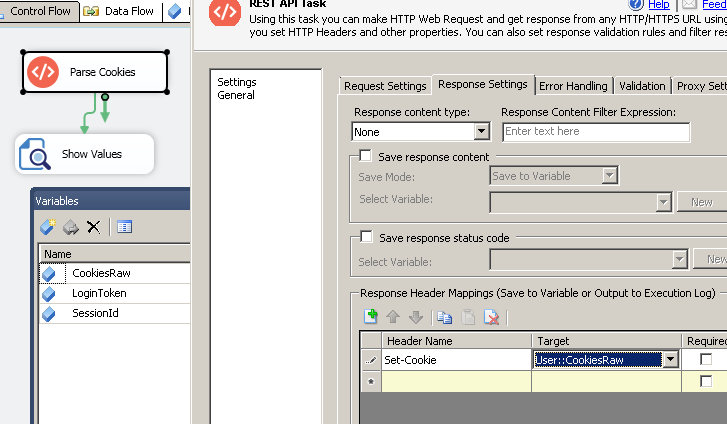
Task: Open Select Variable dropdown for response content
Action: tap(663, 202)
